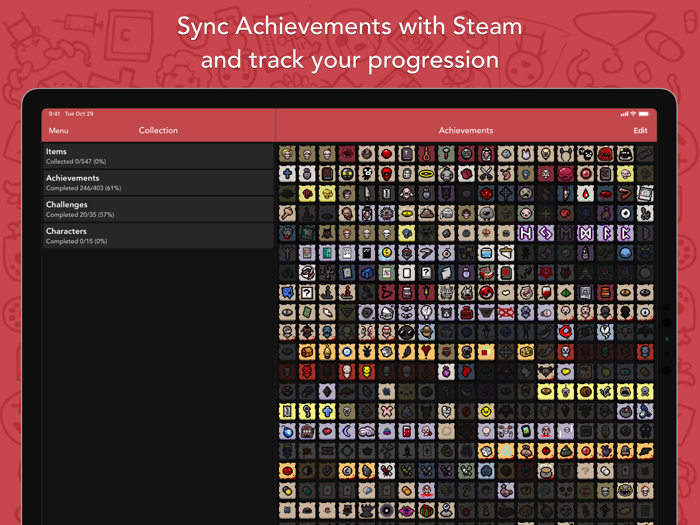Select the nail on green achievement
This screenshot has height=525, width=700.
tap(446, 154)
